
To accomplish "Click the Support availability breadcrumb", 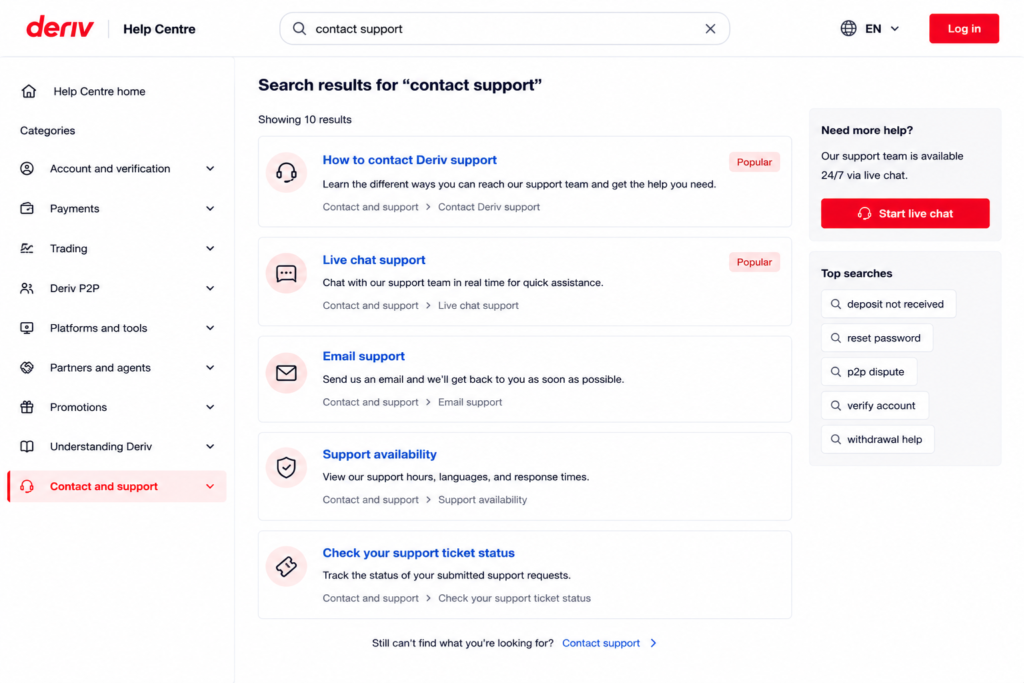I will click(483, 500).
